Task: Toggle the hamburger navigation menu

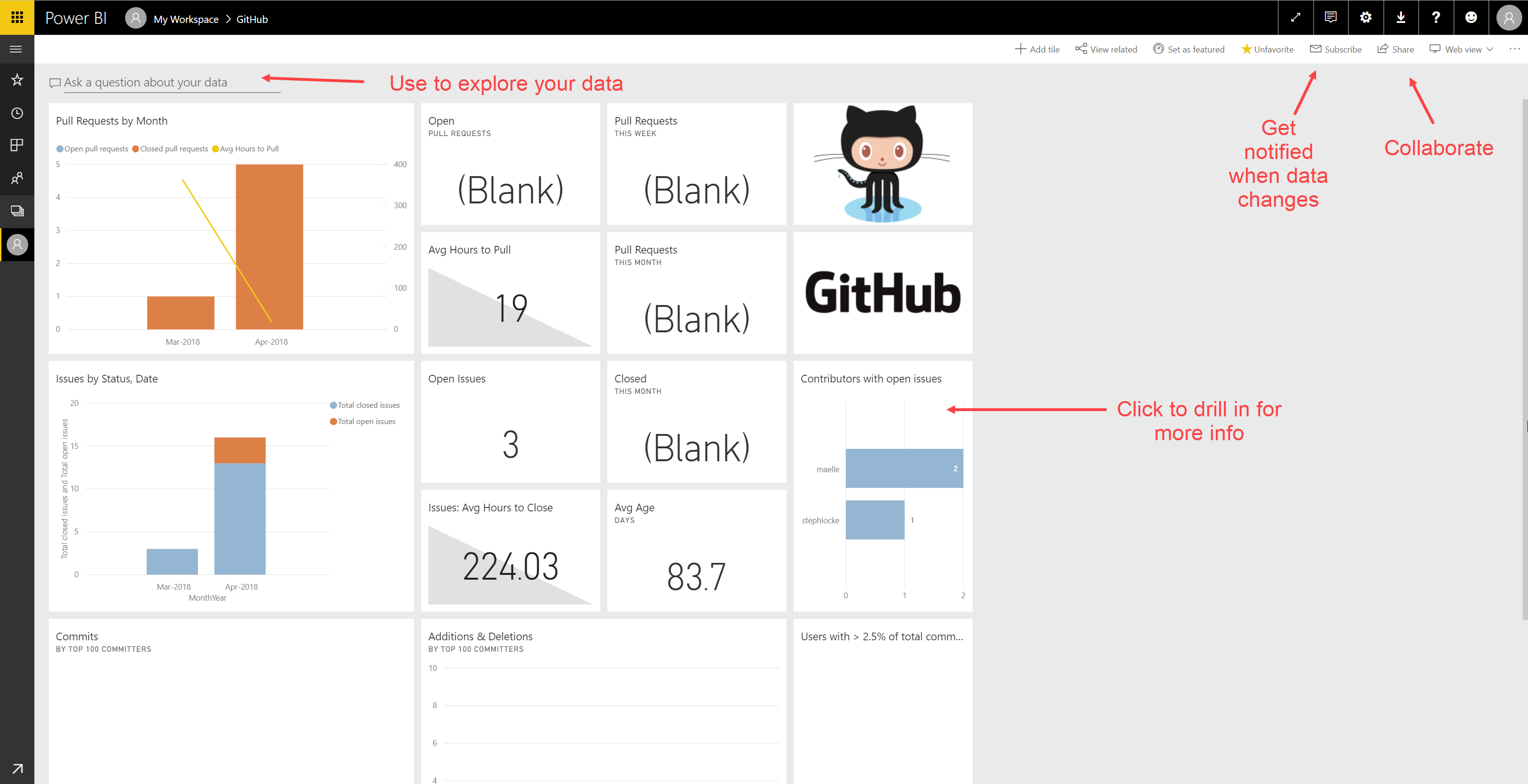Action: (17, 49)
